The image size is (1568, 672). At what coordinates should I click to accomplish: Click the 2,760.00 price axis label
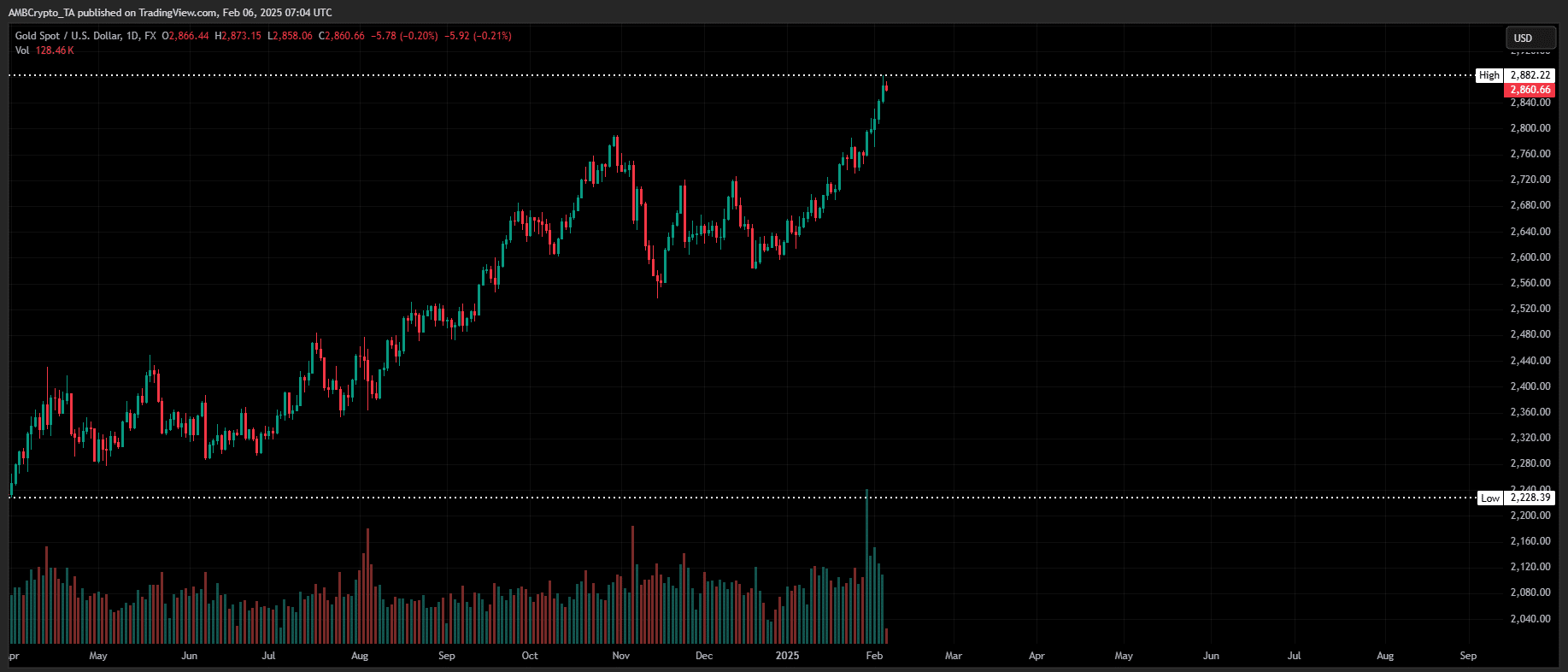1530,154
